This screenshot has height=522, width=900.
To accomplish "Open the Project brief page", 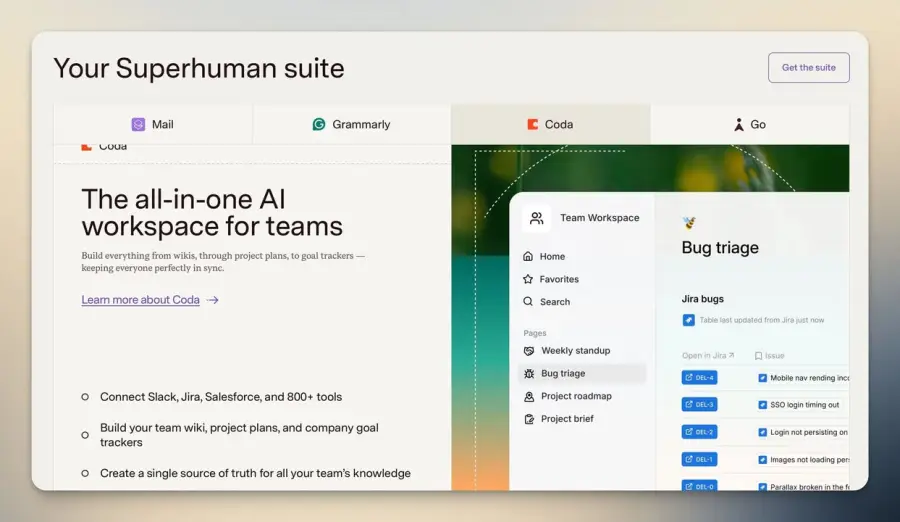I will click(x=567, y=419).
